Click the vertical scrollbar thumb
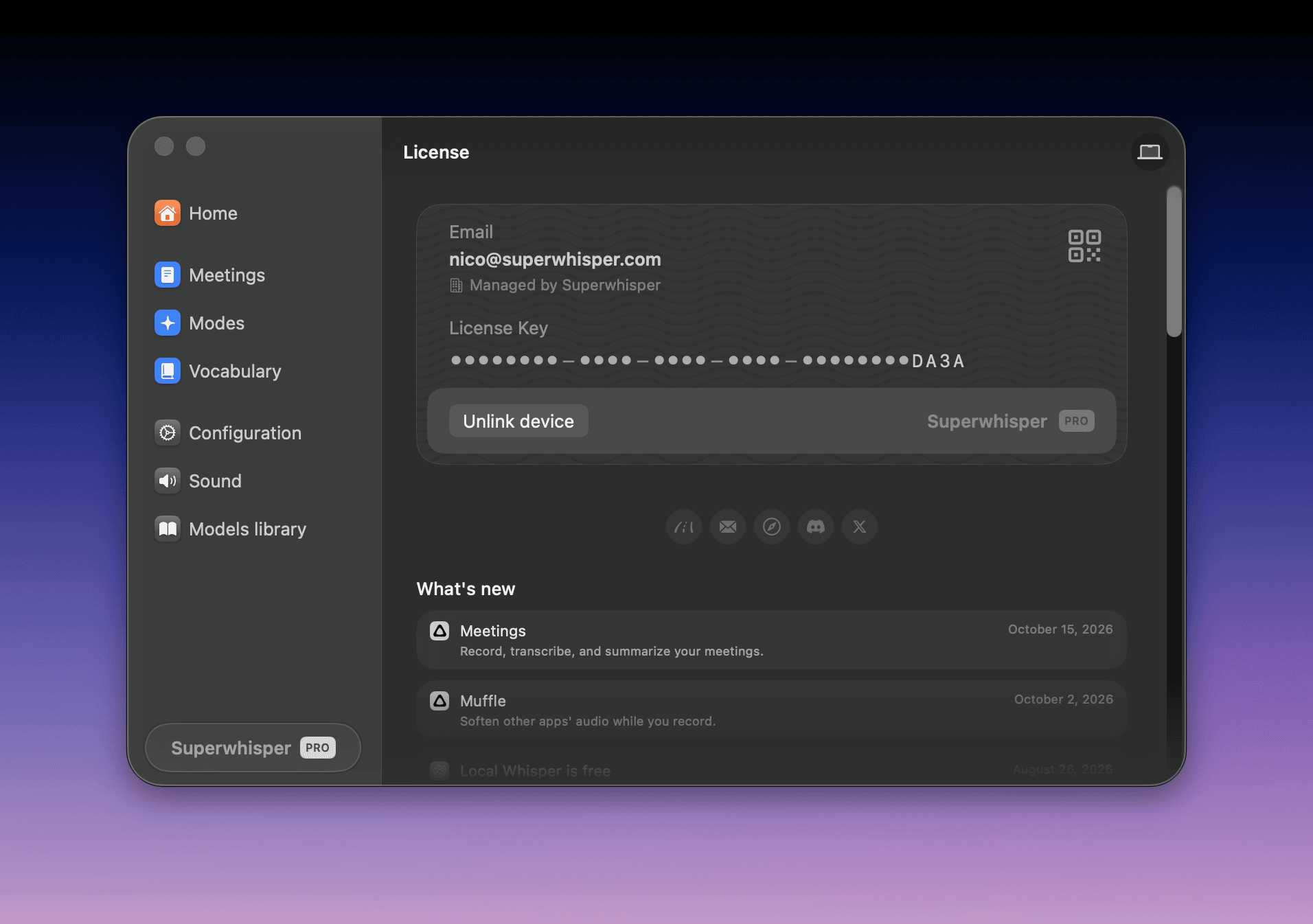Image resolution: width=1313 pixels, height=924 pixels. tap(1174, 261)
